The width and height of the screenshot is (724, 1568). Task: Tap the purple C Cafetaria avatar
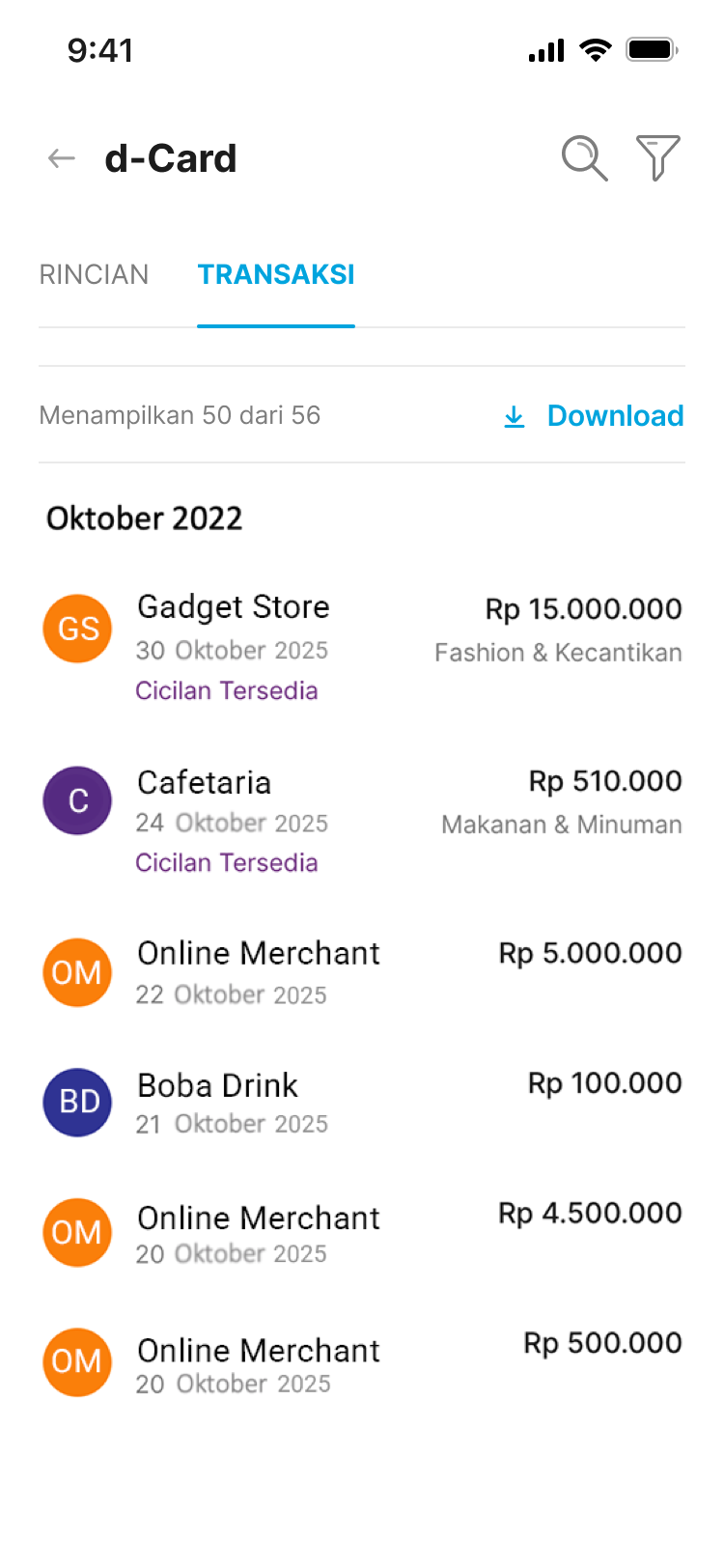(x=77, y=800)
